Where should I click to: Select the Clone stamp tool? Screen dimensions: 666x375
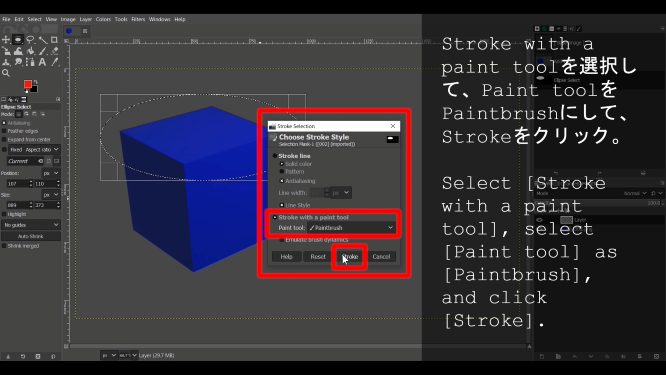coord(6,62)
